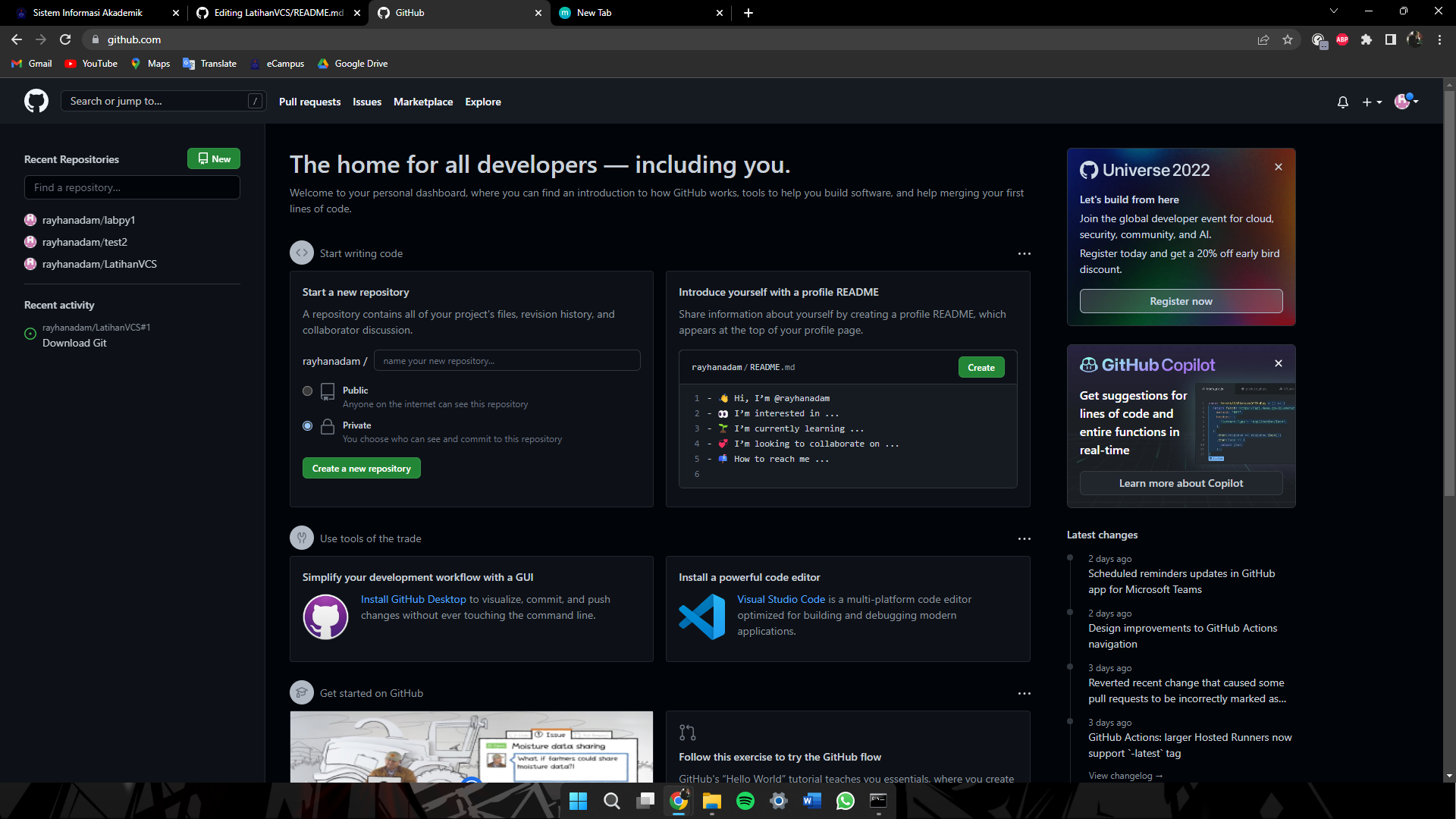Image resolution: width=1456 pixels, height=819 pixels.
Task: Open the Visual Studio Code link
Action: [781, 599]
